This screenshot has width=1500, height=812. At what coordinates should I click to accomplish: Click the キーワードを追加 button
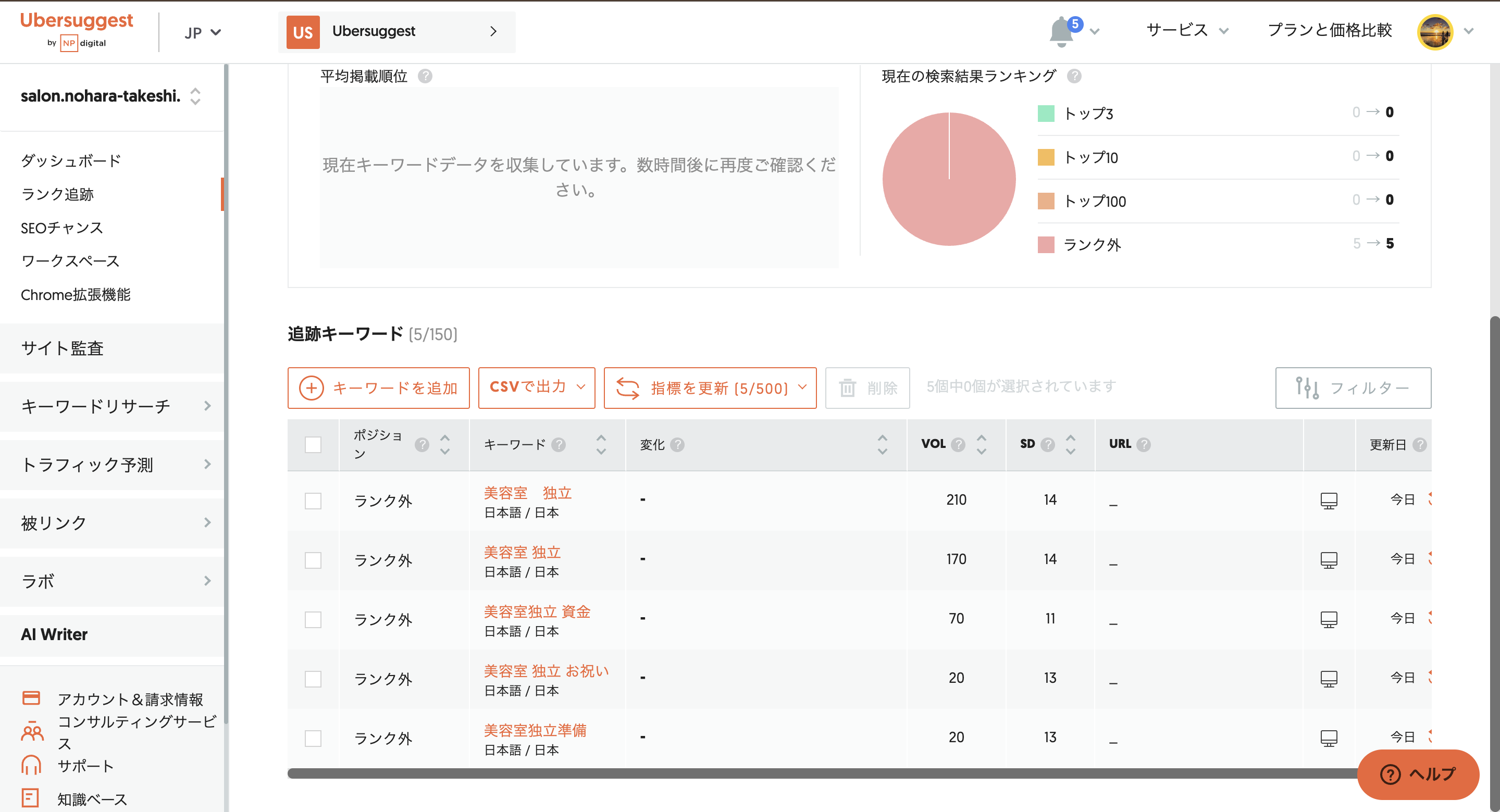[x=378, y=388]
